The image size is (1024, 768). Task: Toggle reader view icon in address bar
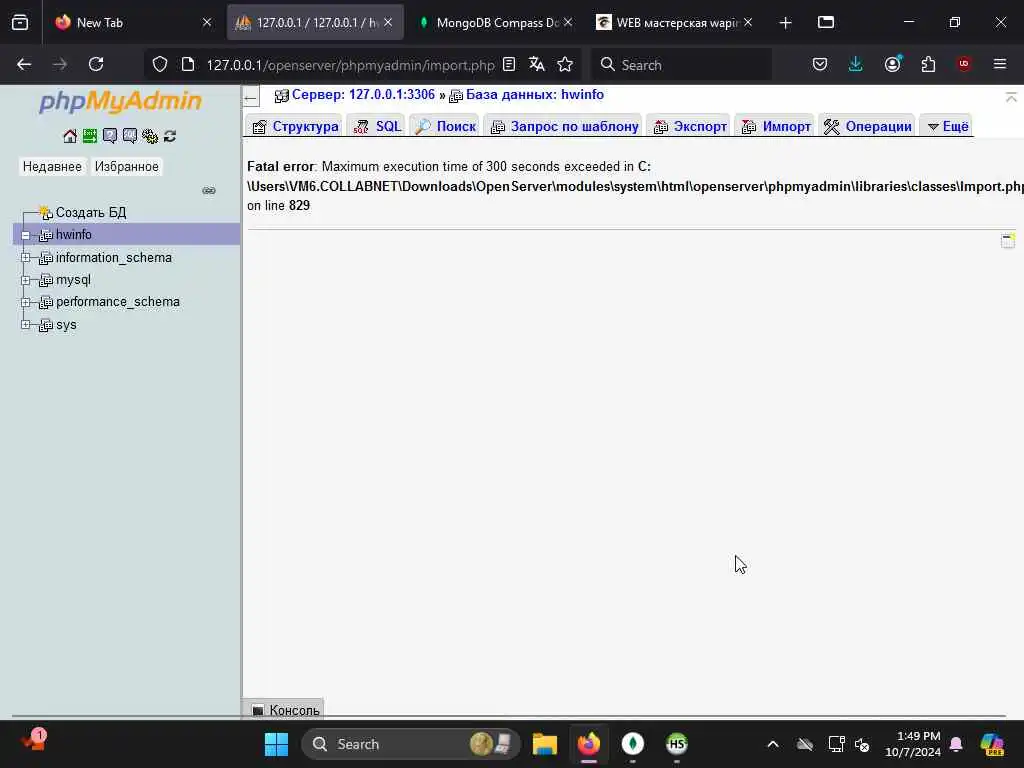pos(509,64)
